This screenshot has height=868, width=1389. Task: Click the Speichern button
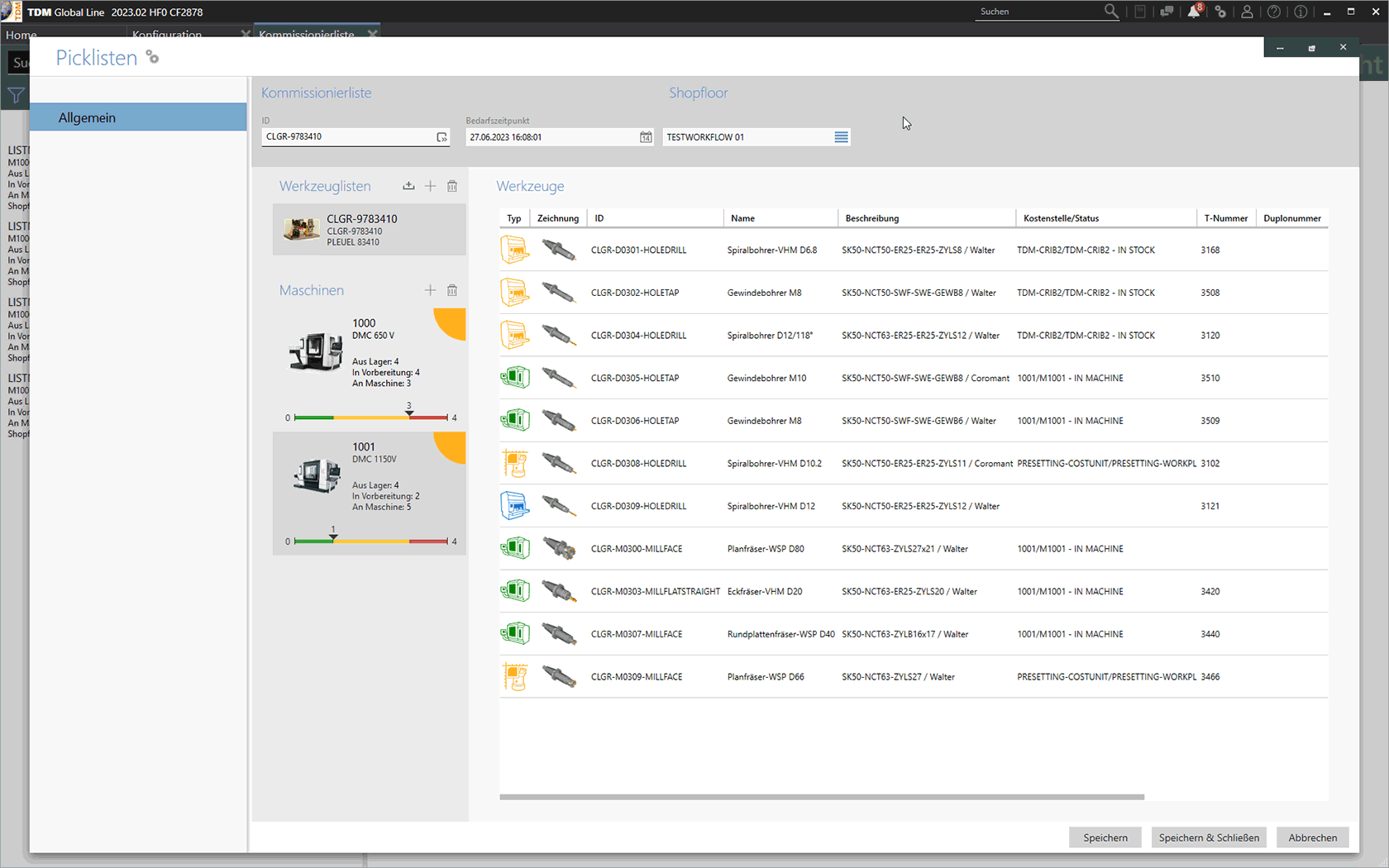click(x=1105, y=837)
